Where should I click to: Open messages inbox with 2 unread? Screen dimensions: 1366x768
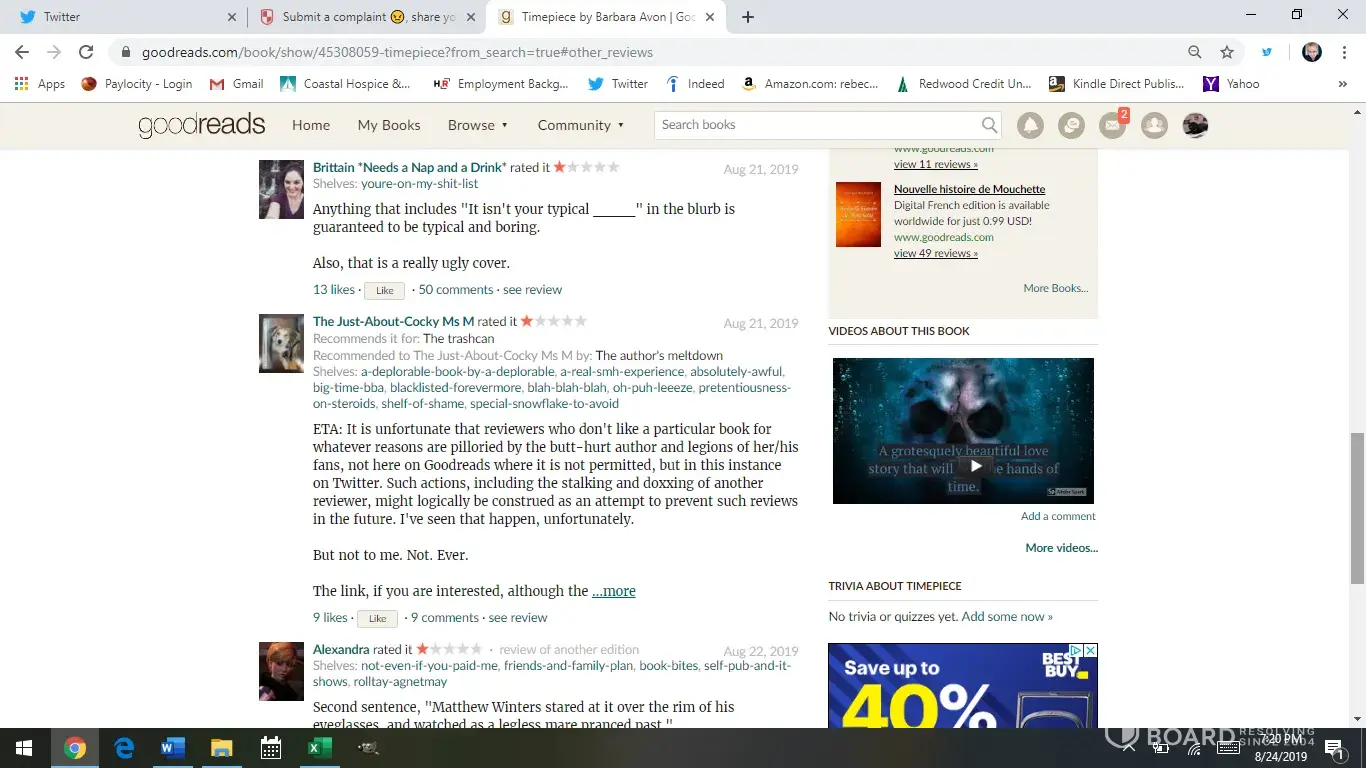(x=1112, y=125)
